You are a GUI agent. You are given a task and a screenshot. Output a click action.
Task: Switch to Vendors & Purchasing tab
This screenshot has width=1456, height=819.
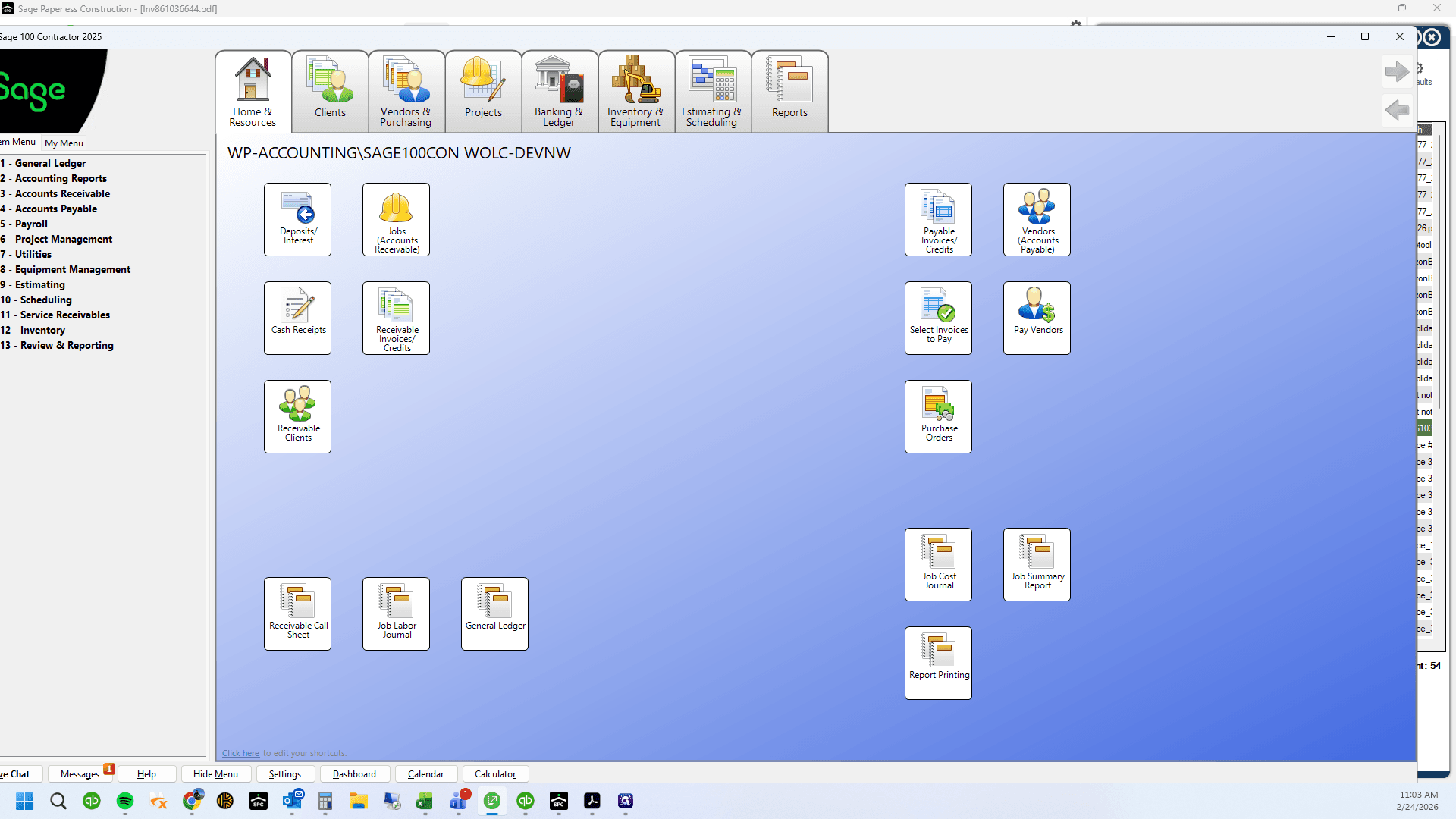coord(406,92)
